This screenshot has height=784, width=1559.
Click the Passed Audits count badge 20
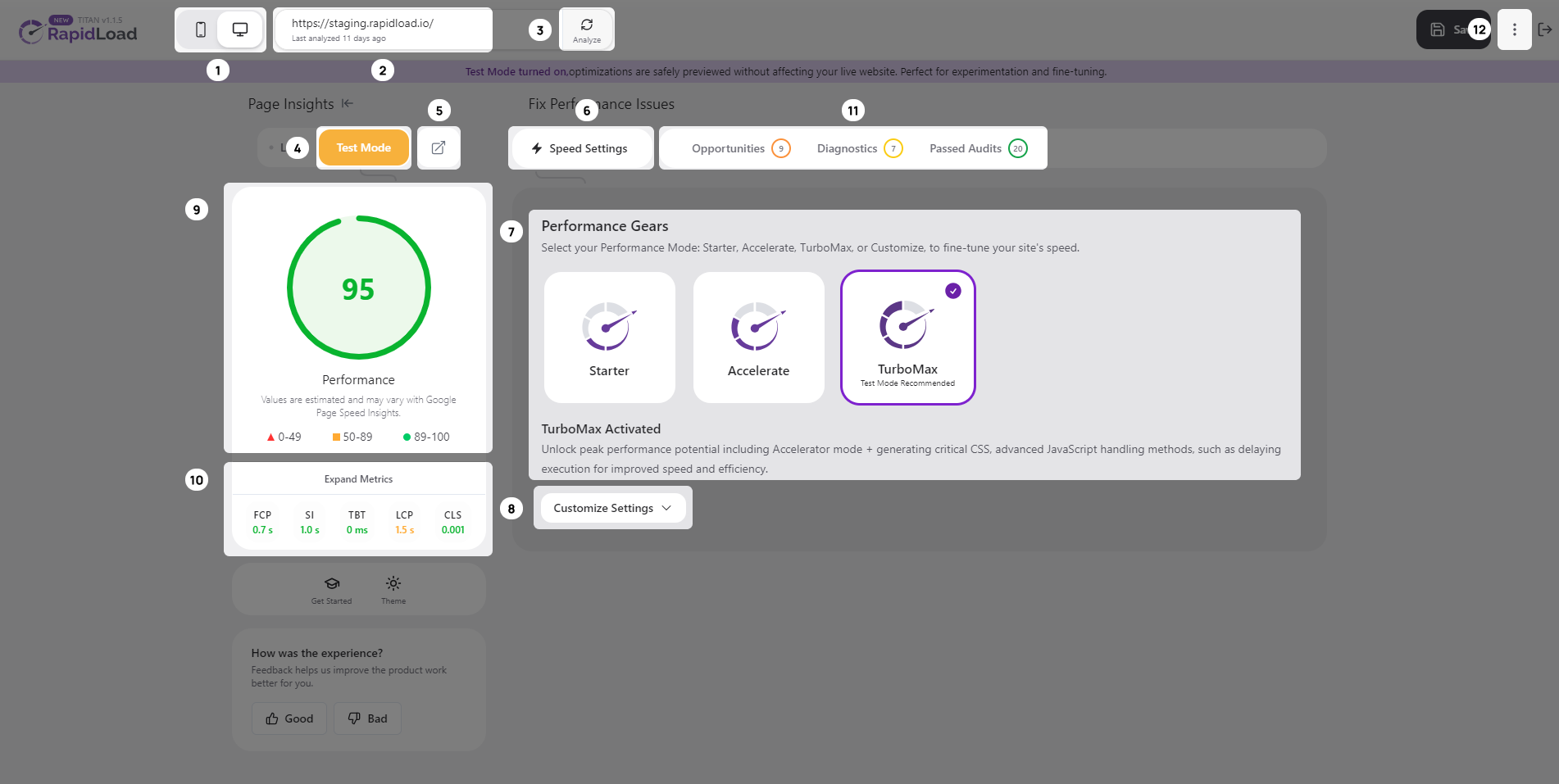tap(1018, 148)
